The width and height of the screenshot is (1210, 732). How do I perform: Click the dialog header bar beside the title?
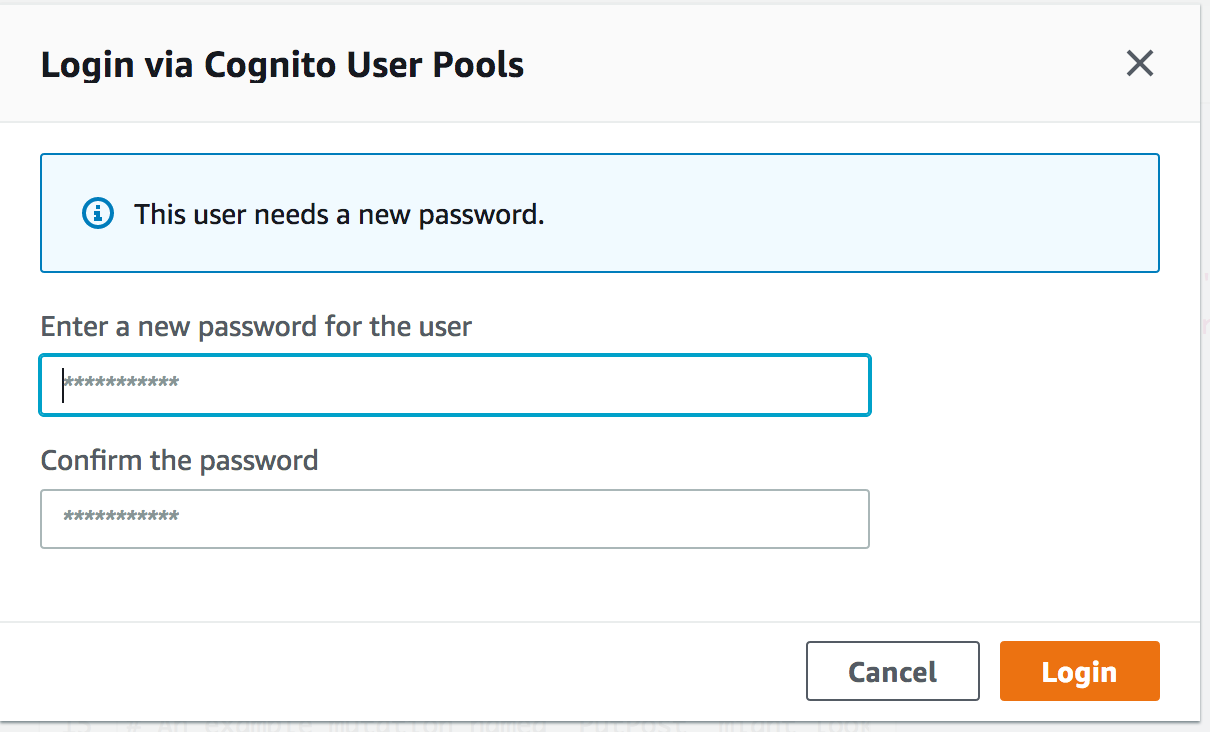820,65
